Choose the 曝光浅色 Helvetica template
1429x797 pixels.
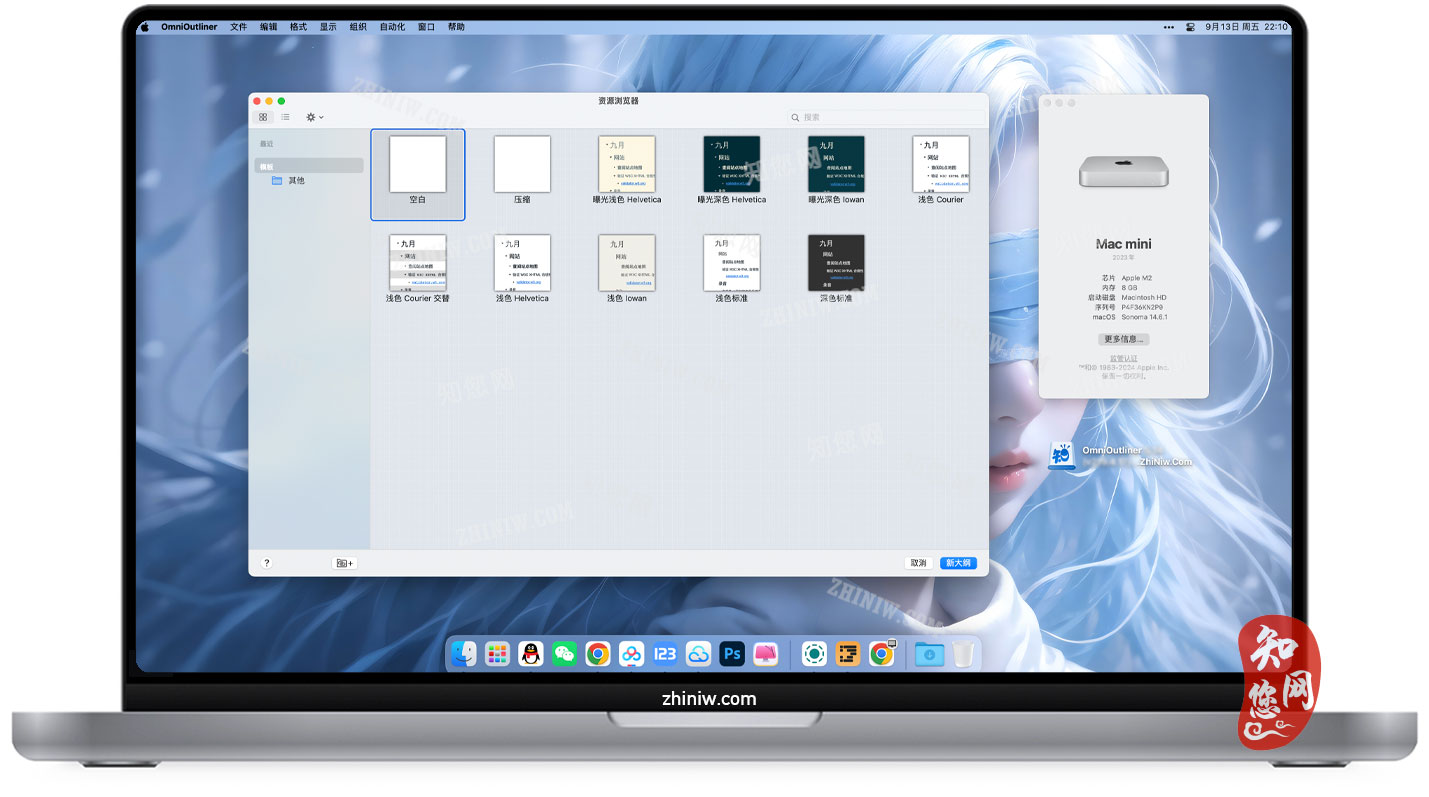tap(627, 165)
